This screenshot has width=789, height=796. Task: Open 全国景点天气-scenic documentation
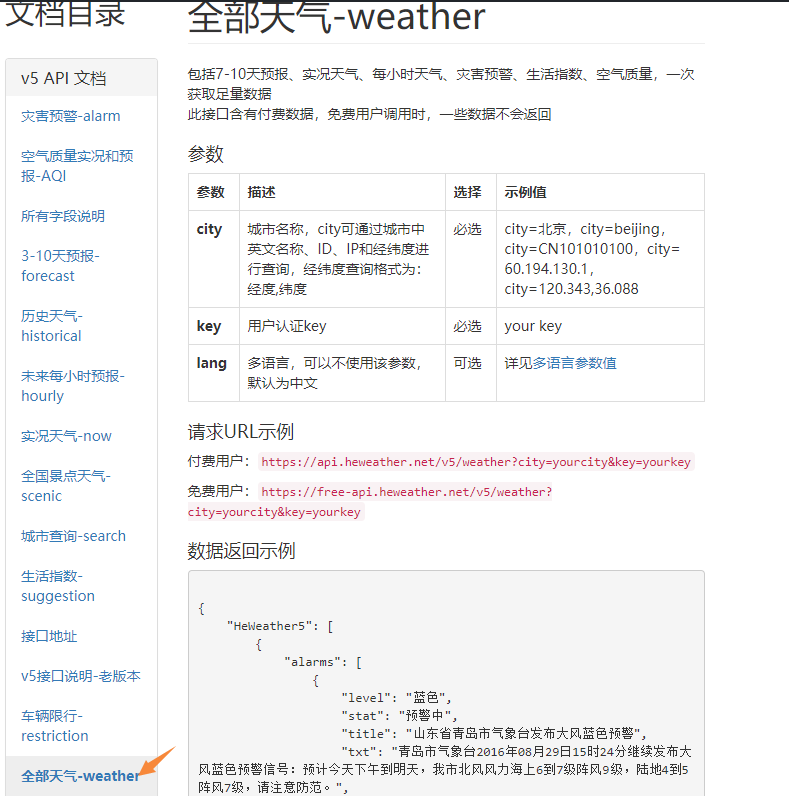coord(65,486)
